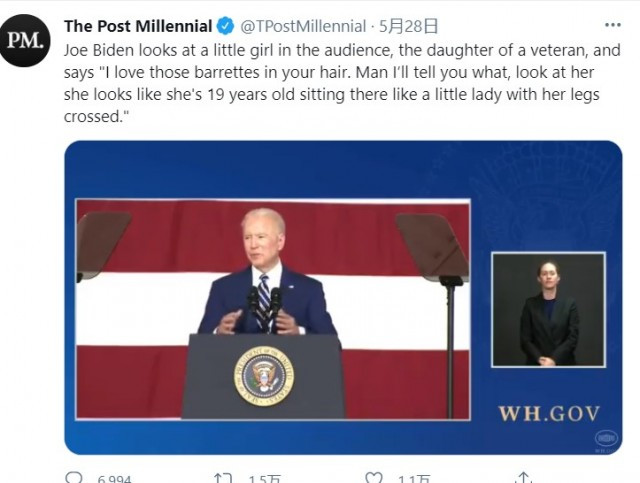Image resolution: width=640 pixels, height=483 pixels.
Task: Click the reply speech bubble icon
Action: click(x=74, y=478)
